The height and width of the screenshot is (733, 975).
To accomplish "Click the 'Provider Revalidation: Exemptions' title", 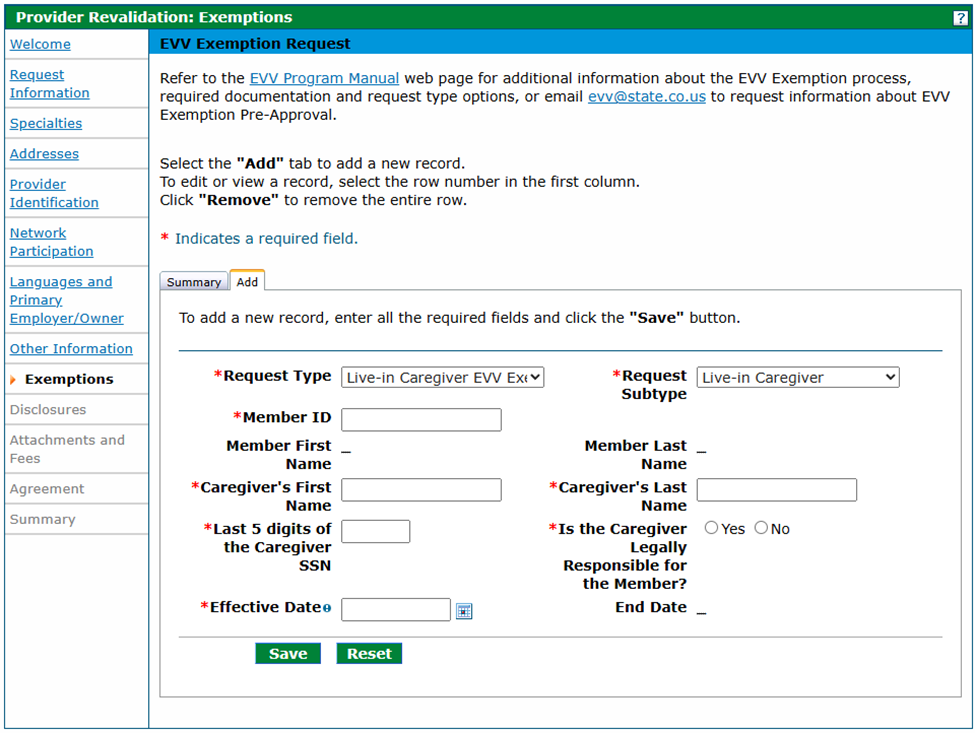I will (154, 17).
